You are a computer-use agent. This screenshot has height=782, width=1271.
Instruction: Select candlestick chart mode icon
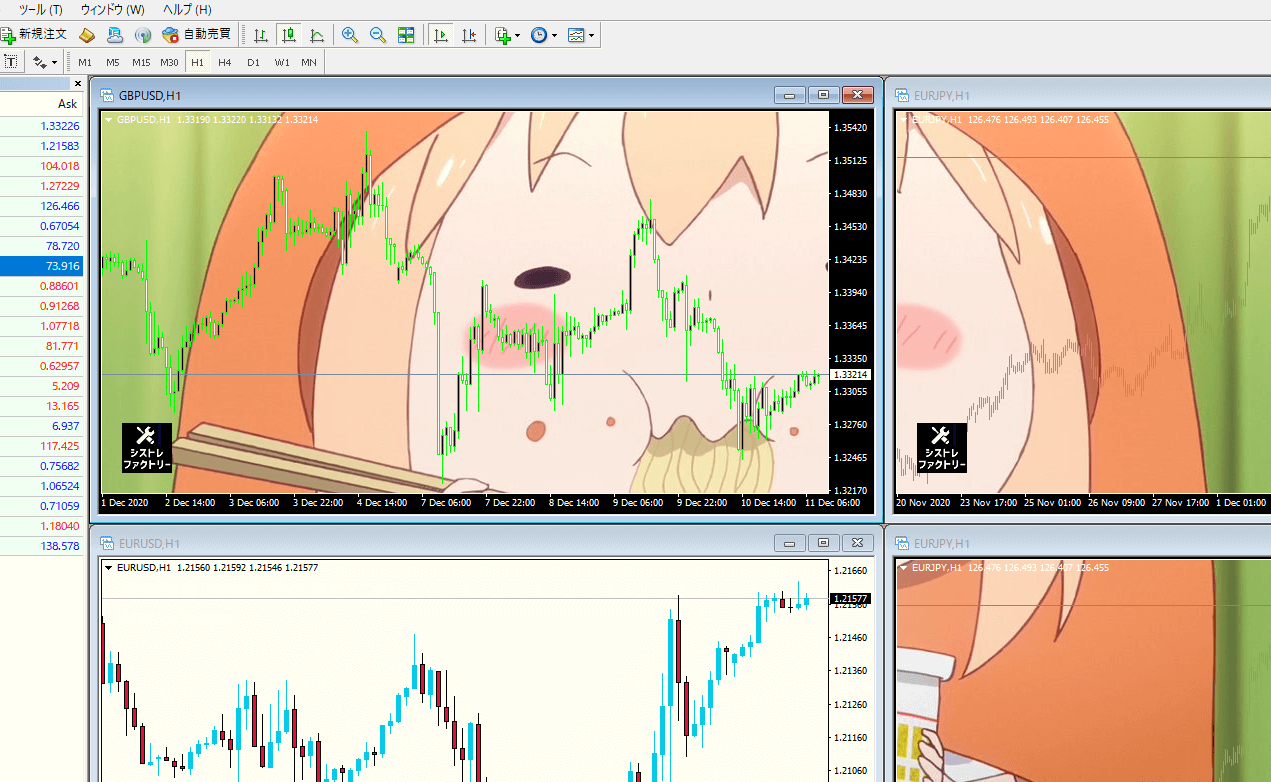(x=289, y=35)
